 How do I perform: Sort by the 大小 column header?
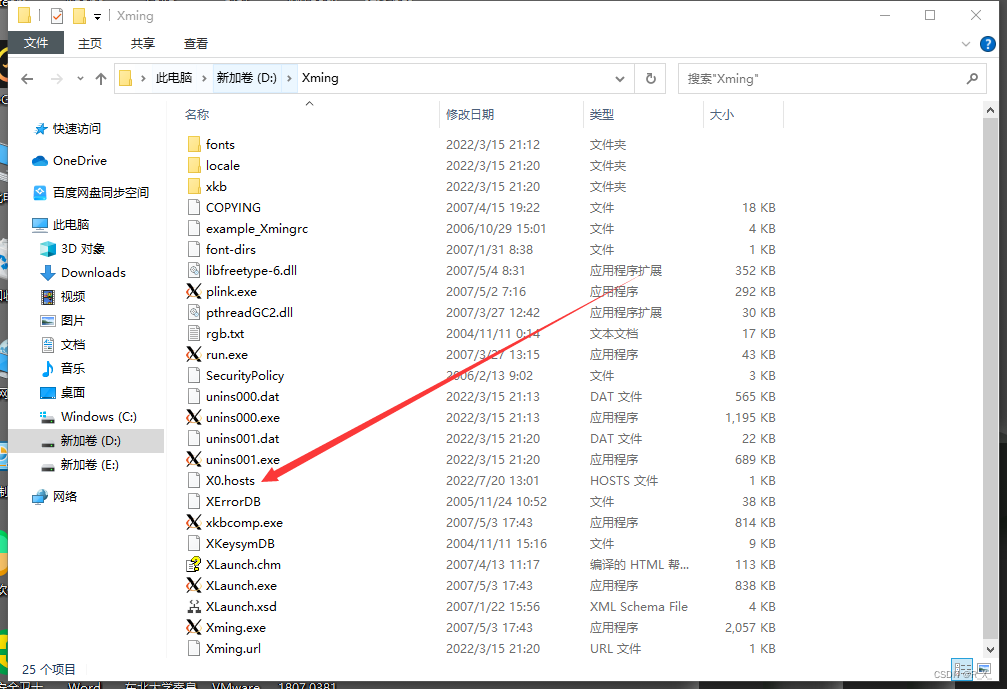[x=721, y=114]
